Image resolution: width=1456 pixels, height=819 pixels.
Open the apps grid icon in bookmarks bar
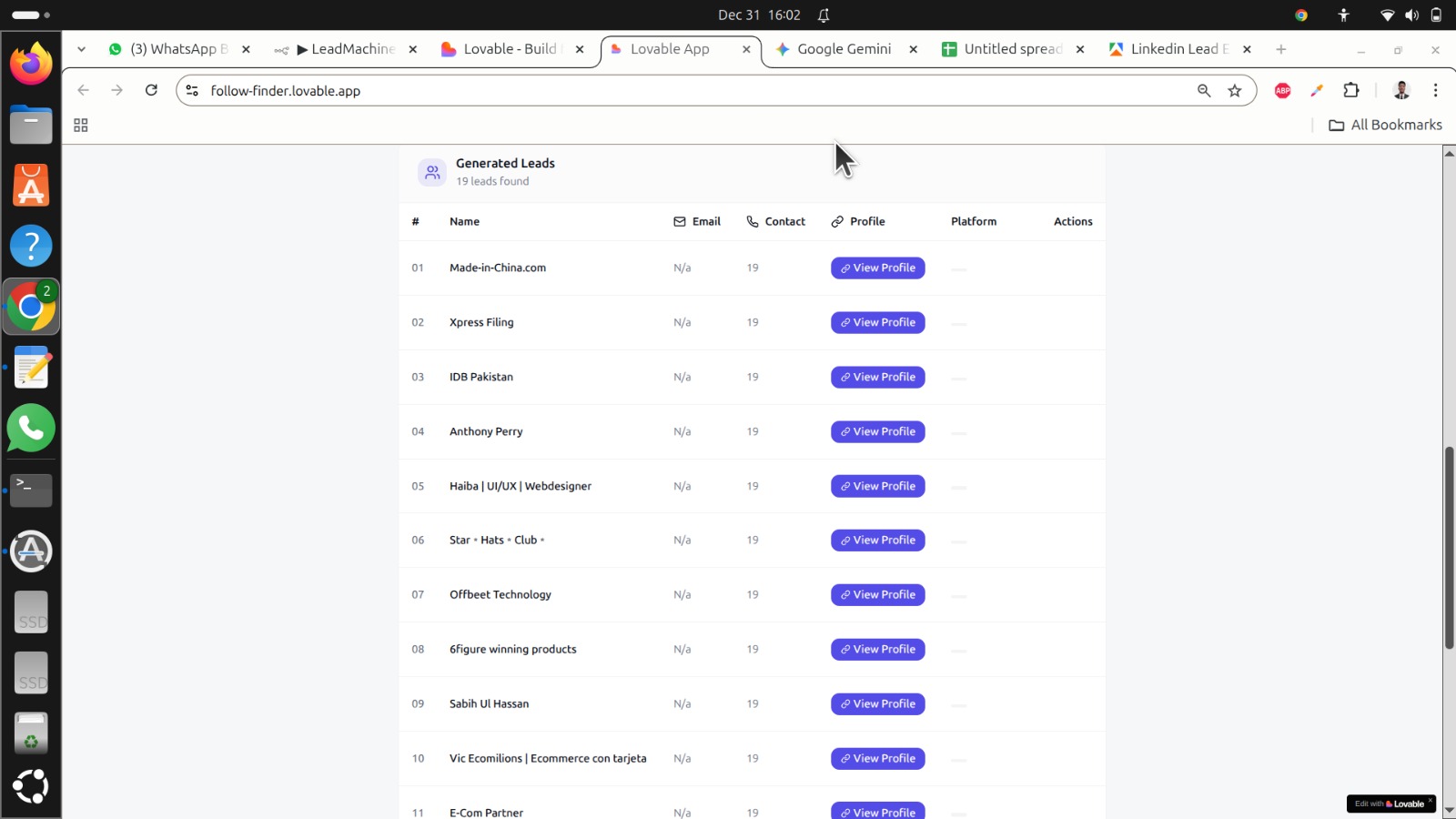point(81,125)
